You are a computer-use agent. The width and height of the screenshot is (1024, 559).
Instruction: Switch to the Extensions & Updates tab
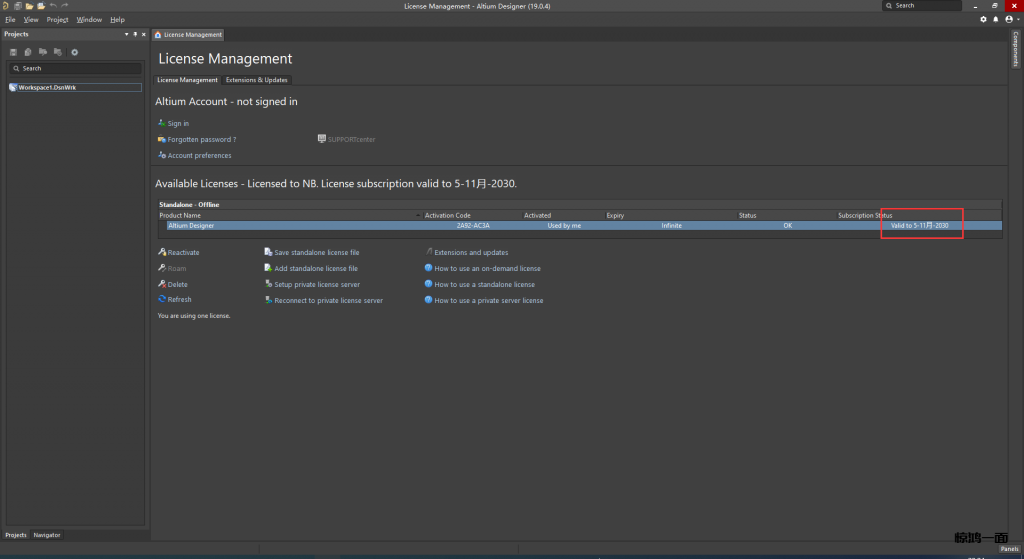[x=256, y=80]
